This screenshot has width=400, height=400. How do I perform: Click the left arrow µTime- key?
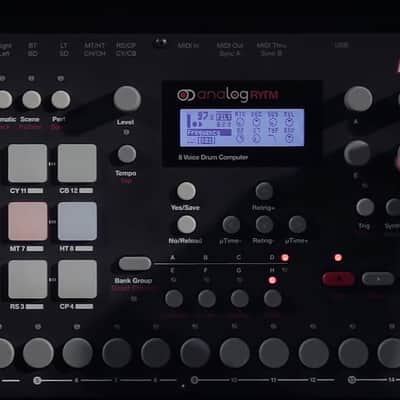tap(231, 224)
